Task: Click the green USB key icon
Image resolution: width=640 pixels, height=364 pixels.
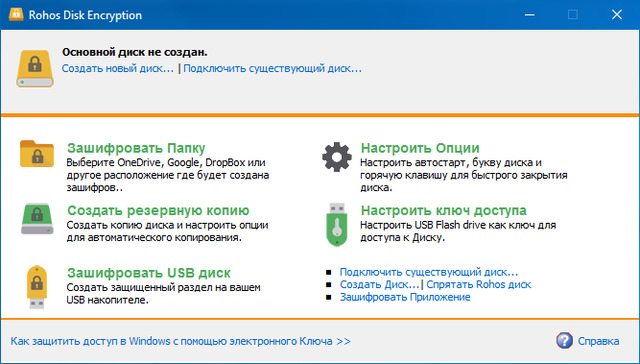Action: click(x=337, y=225)
